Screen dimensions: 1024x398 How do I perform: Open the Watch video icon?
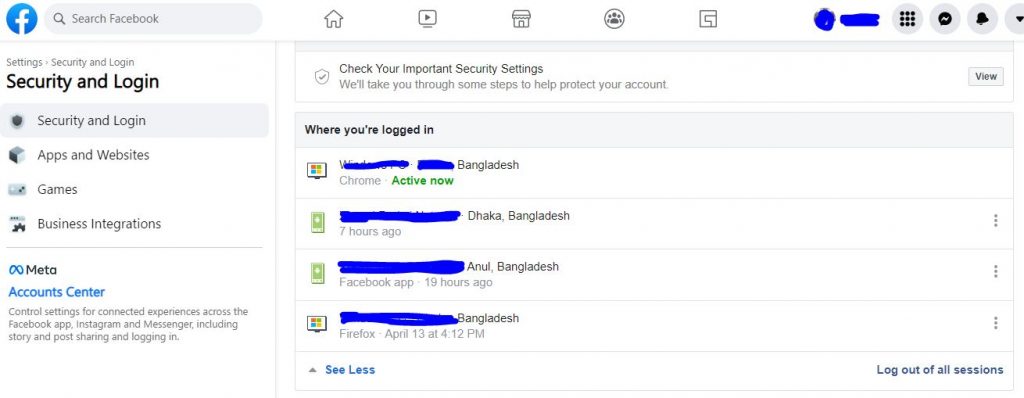[427, 19]
